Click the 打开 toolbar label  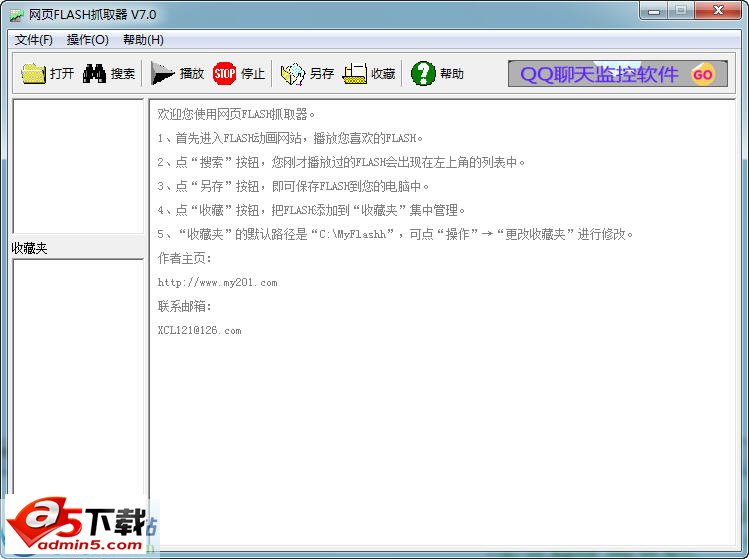point(62,74)
